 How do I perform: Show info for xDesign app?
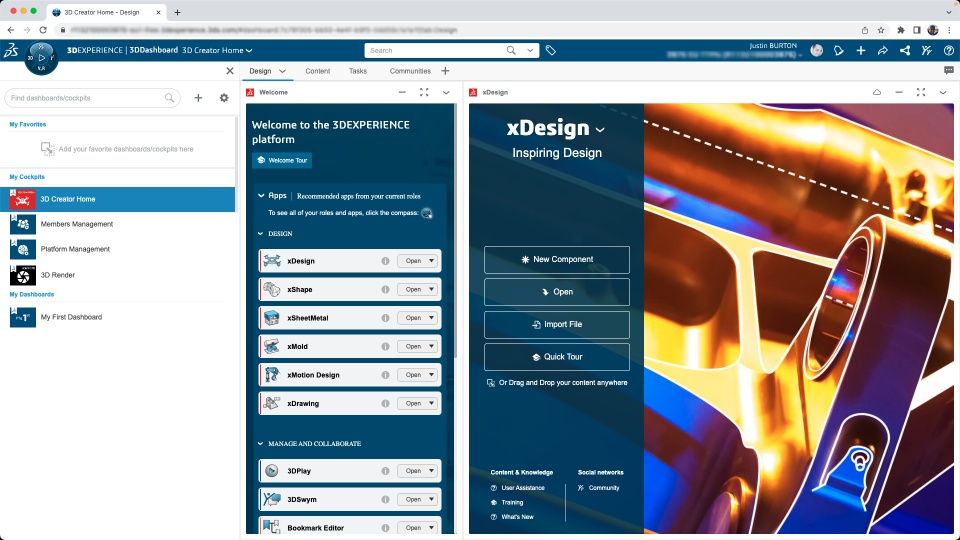tap(385, 261)
